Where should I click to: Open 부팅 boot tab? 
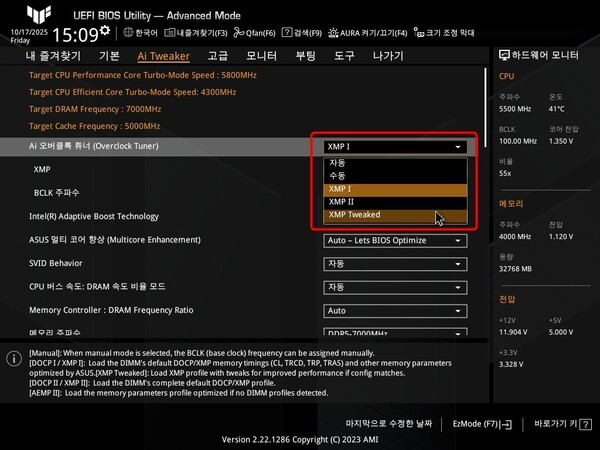click(x=305, y=56)
